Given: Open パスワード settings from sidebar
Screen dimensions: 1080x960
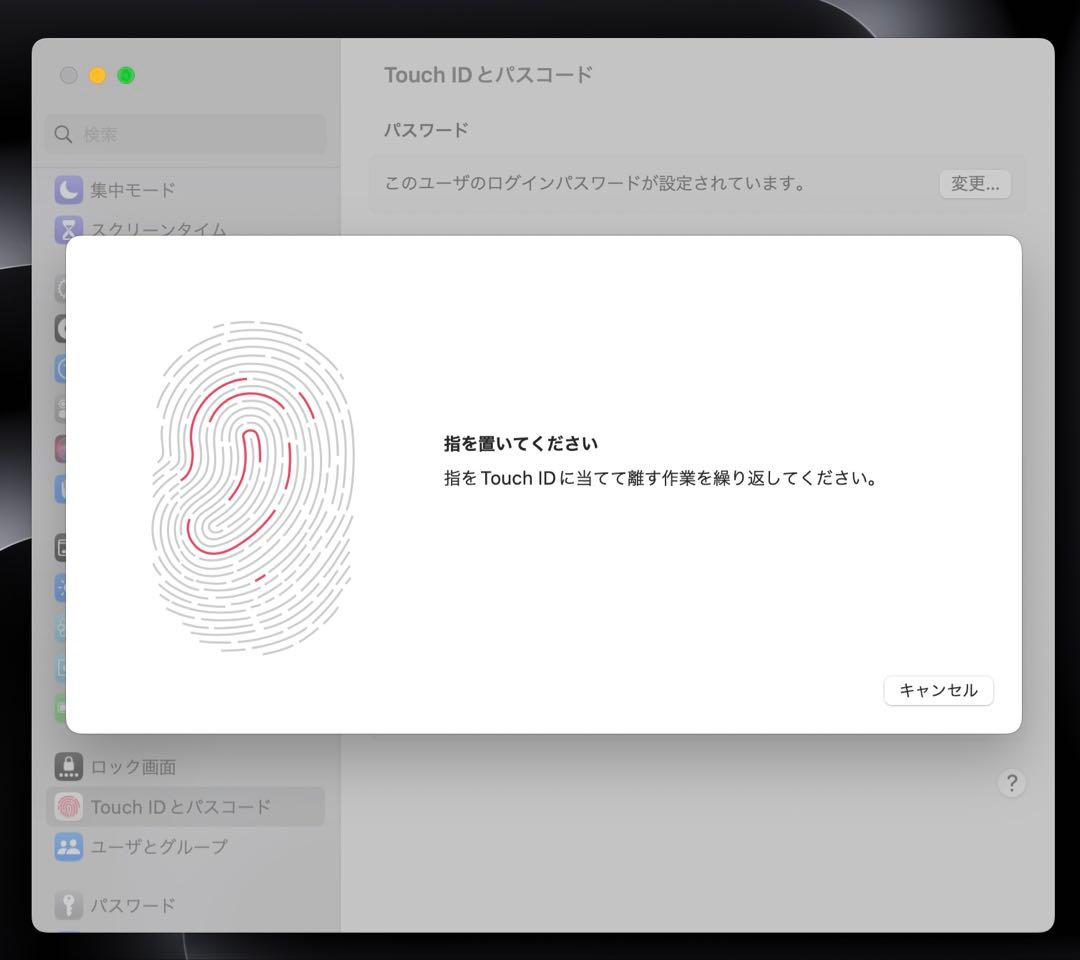Looking at the screenshot, I should [133, 905].
